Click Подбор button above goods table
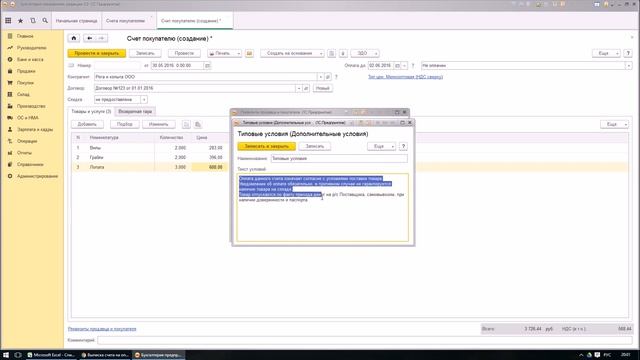This screenshot has height=360, width=640. (124, 124)
